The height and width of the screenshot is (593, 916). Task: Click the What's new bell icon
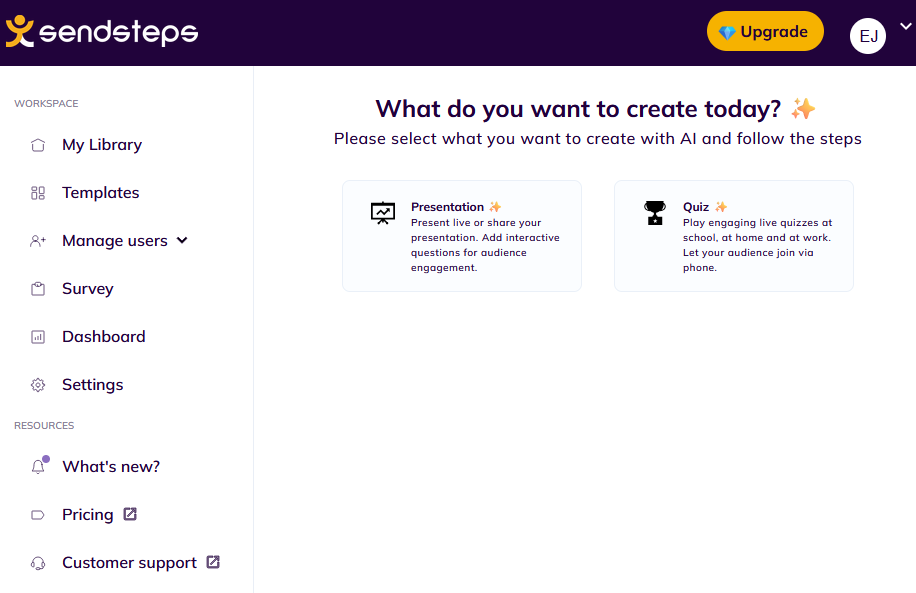tap(38, 467)
